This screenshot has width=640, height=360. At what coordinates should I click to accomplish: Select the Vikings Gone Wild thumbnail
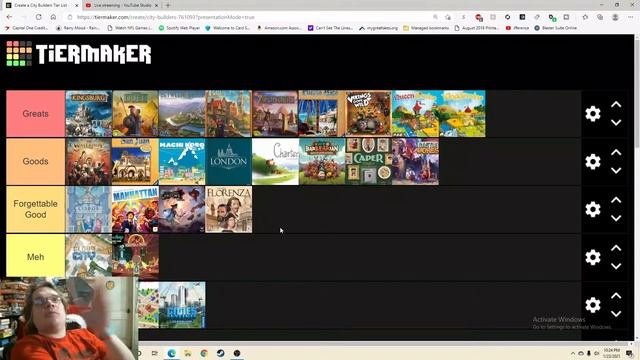tap(369, 114)
